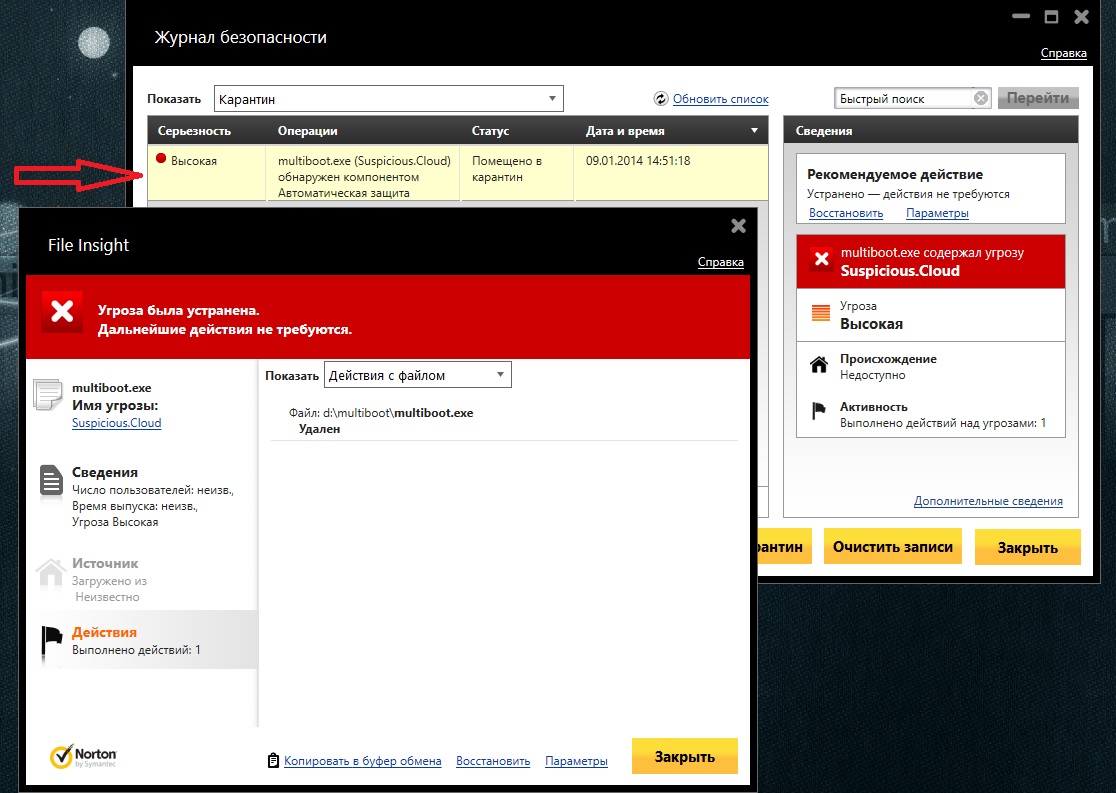
Task: Open Справка in Журнал безопасности window
Action: (1063, 53)
